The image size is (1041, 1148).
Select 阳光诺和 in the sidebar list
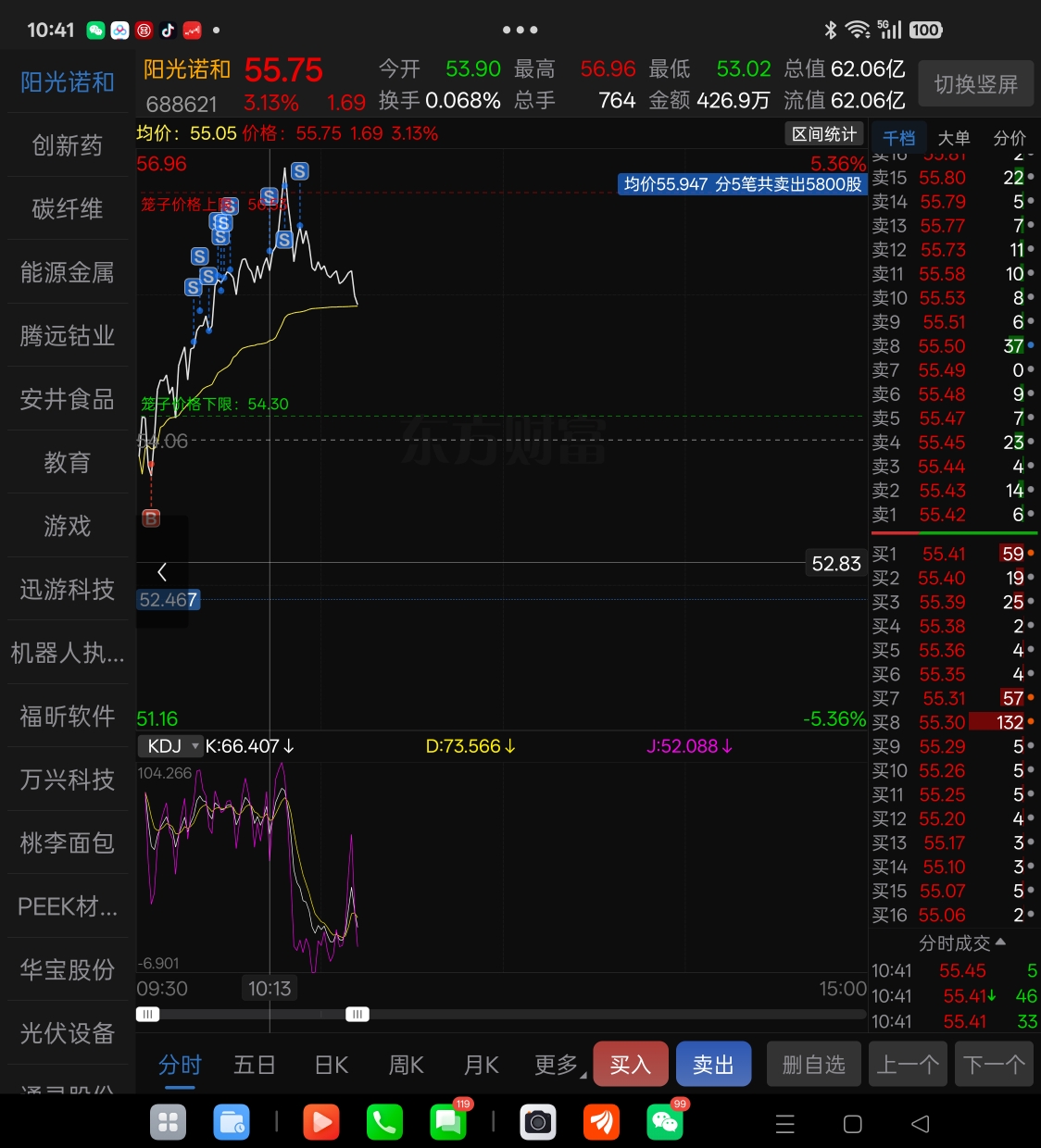click(68, 82)
